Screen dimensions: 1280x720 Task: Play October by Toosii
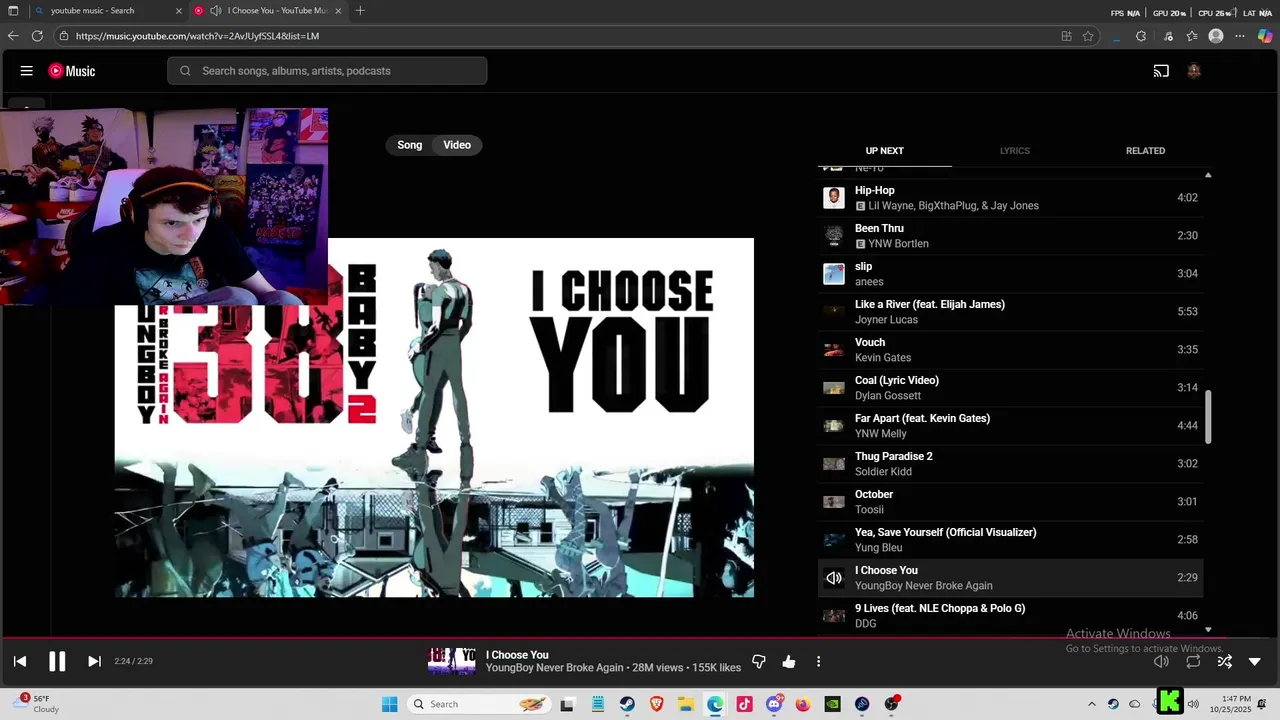[1011, 502]
